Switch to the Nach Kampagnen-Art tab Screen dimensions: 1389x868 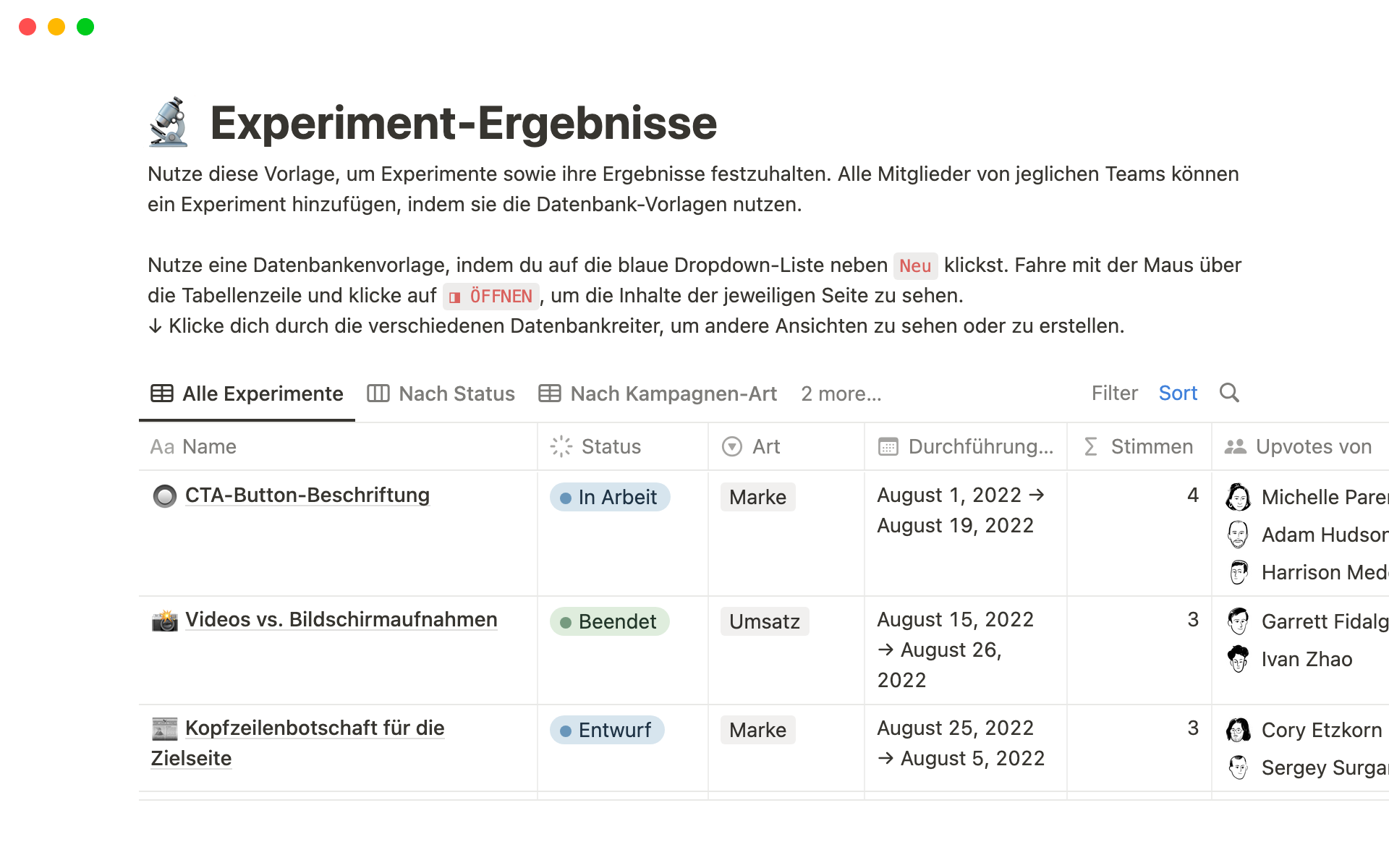(x=658, y=393)
